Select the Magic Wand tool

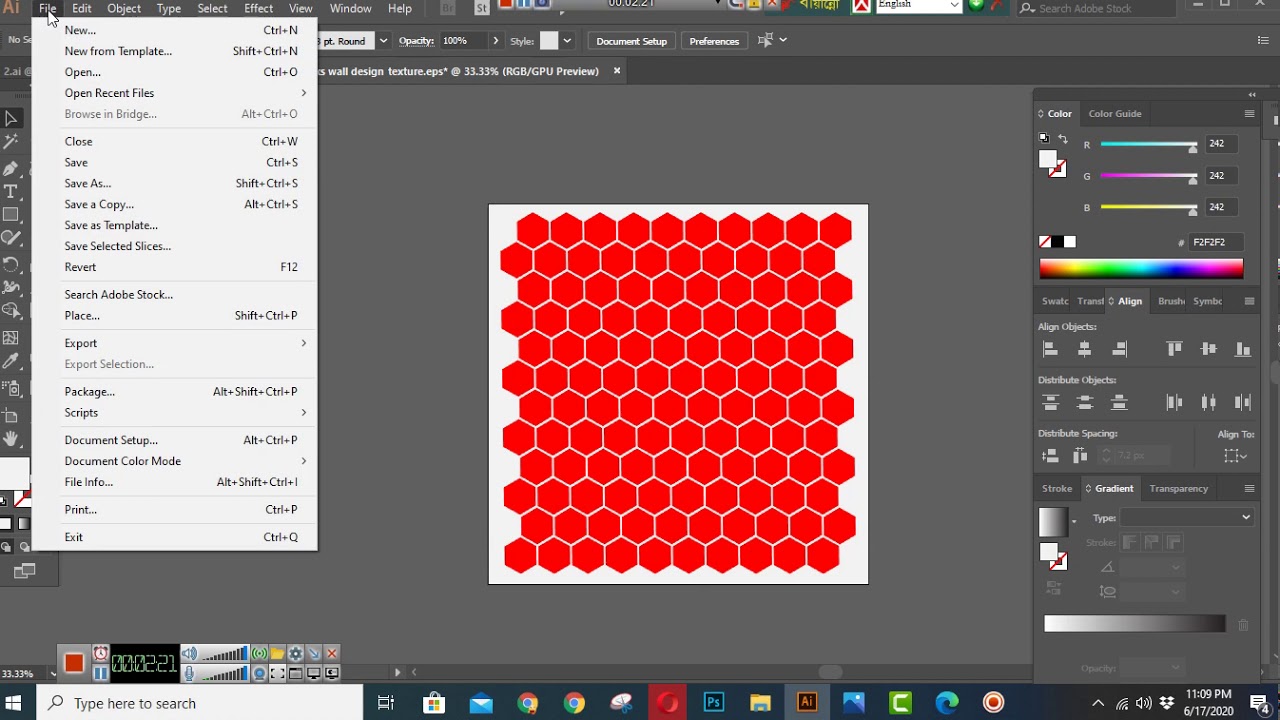point(11,143)
